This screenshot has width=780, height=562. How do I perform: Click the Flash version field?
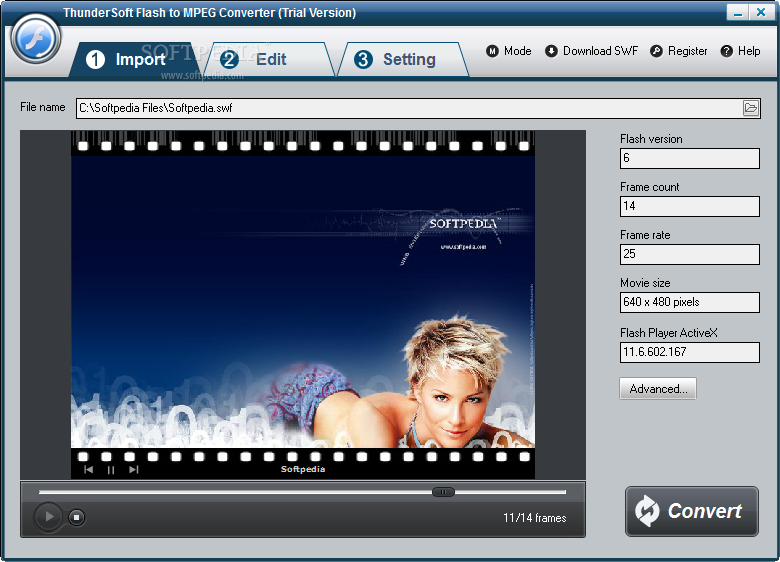689,158
